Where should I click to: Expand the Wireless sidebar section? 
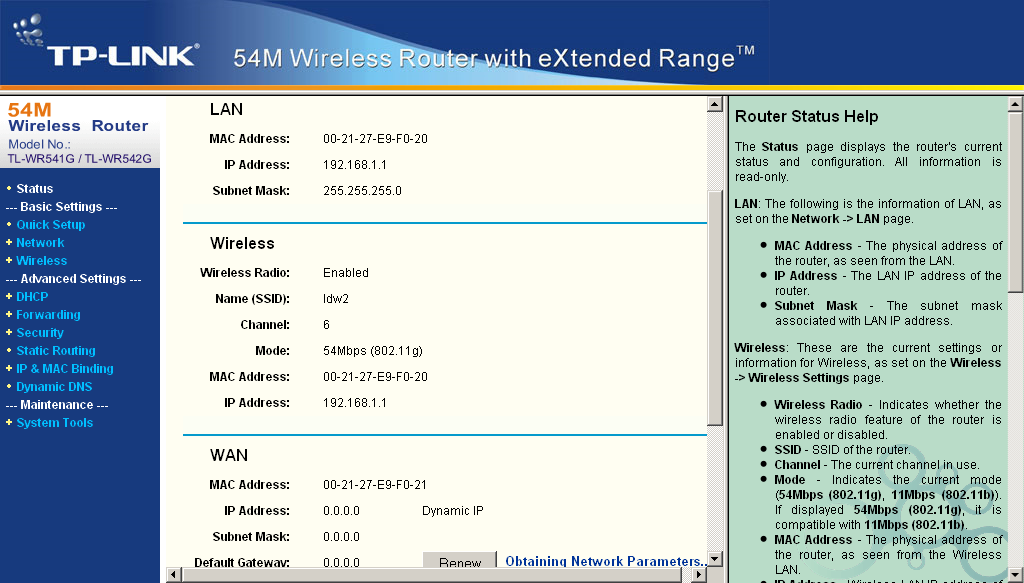coord(41,261)
